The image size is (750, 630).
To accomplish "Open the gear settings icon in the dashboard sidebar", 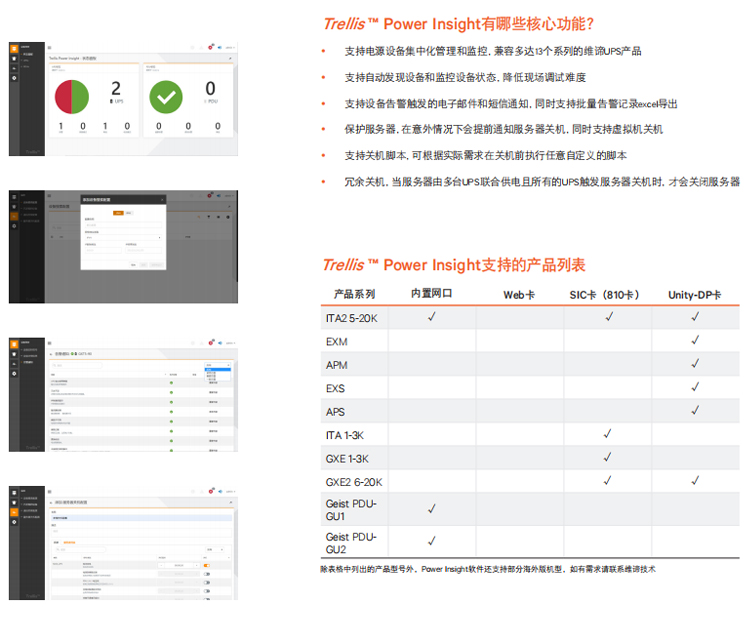I will coord(14,78).
